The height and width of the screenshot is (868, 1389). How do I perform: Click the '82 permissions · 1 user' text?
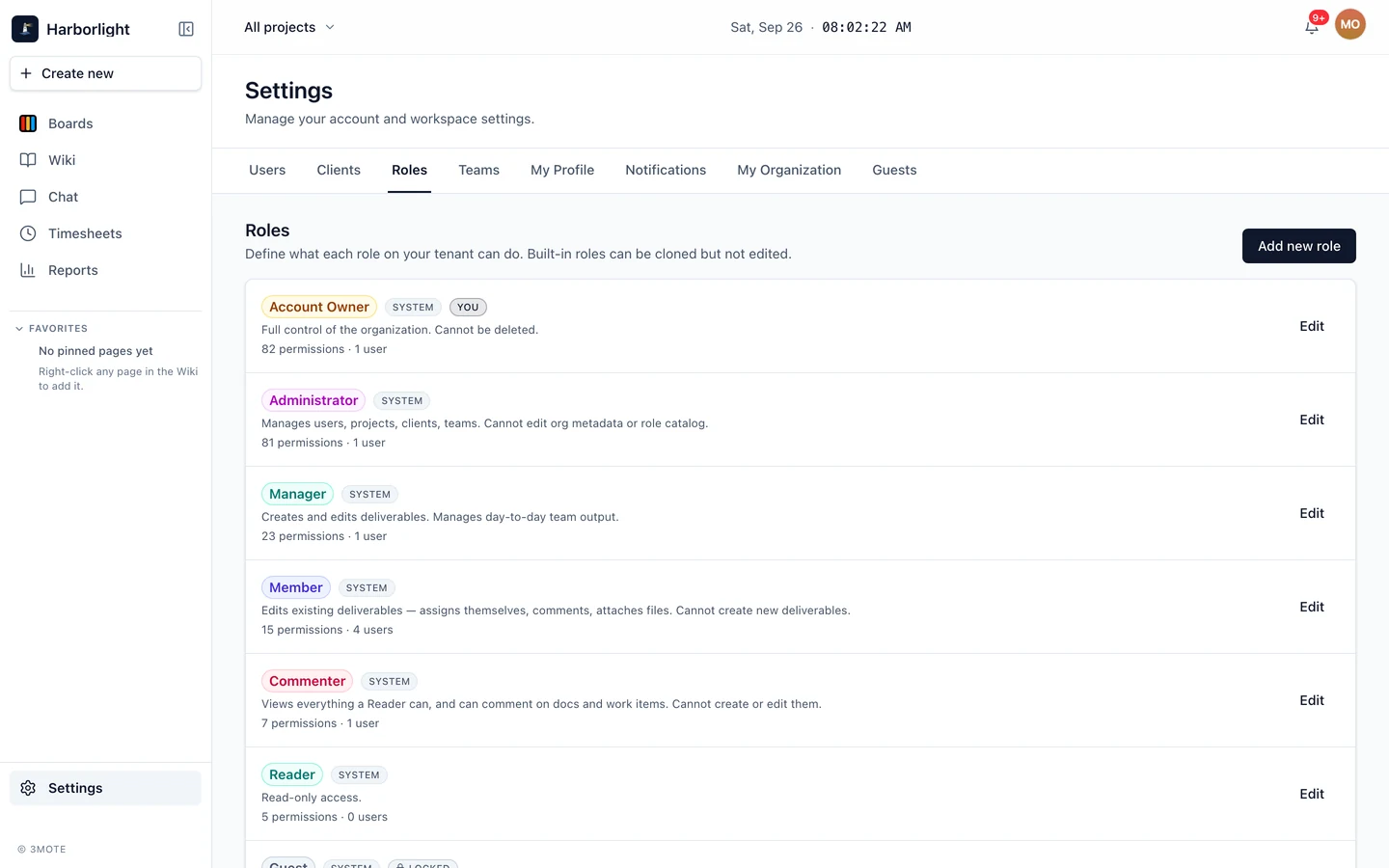pyautogui.click(x=324, y=349)
